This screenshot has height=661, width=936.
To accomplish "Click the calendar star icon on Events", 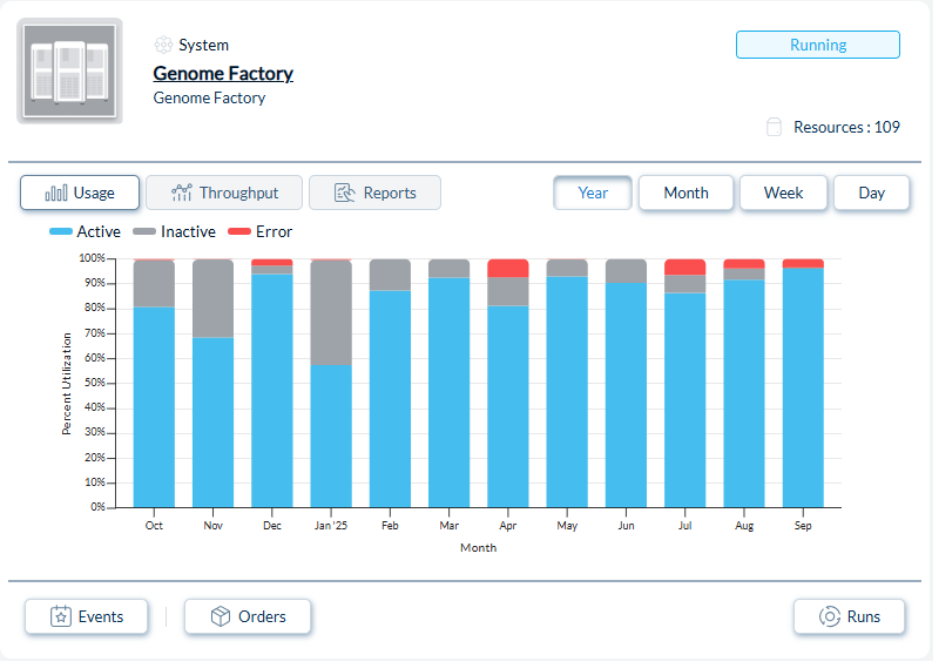I will pyautogui.click(x=61, y=617).
